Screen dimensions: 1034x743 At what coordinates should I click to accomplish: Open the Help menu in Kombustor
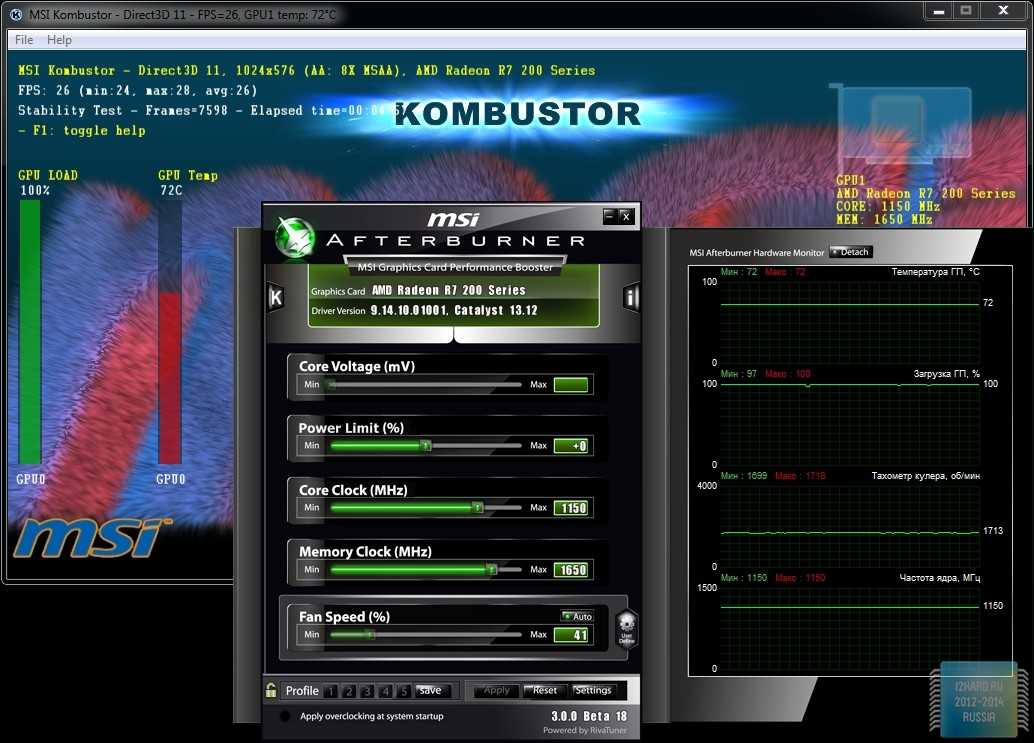pyautogui.click(x=59, y=40)
